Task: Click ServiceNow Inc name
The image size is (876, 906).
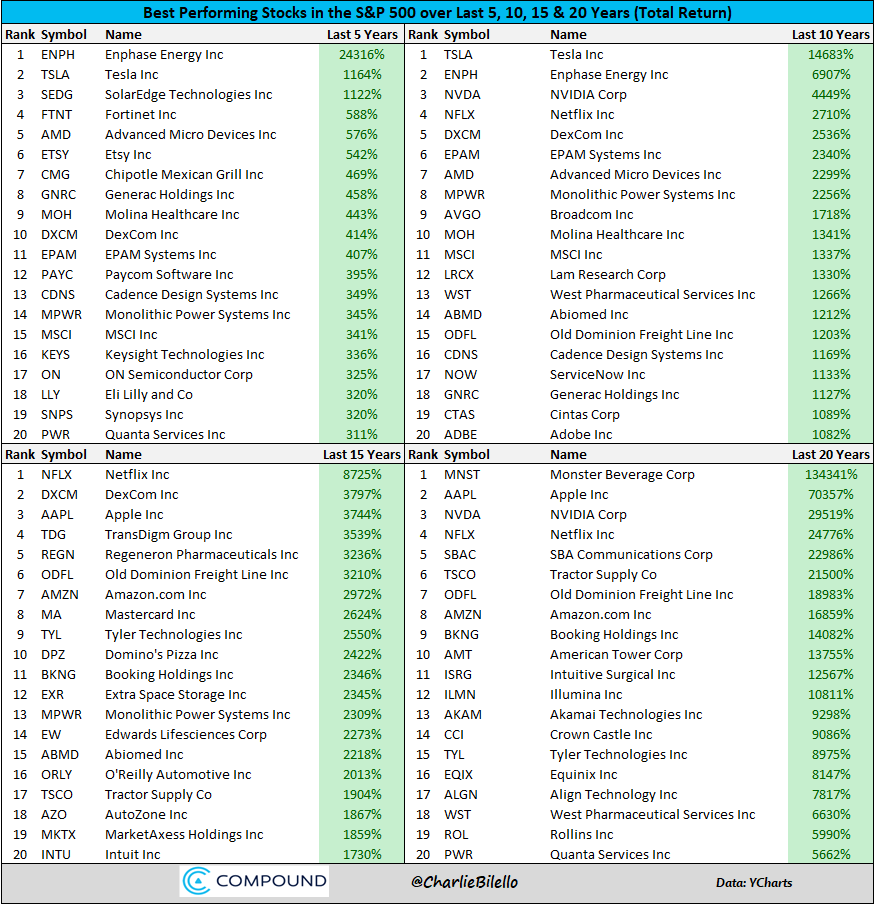Action: pyautogui.click(x=597, y=375)
